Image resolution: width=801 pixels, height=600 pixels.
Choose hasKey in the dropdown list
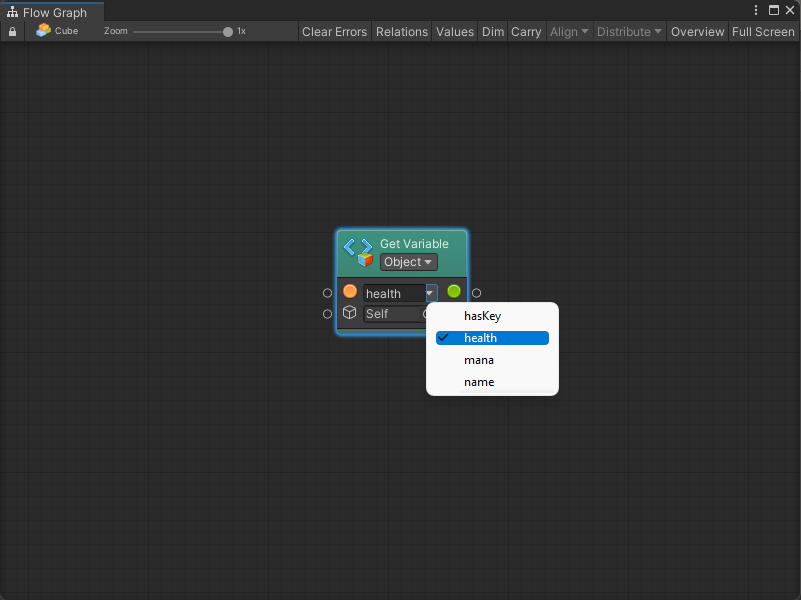(482, 316)
